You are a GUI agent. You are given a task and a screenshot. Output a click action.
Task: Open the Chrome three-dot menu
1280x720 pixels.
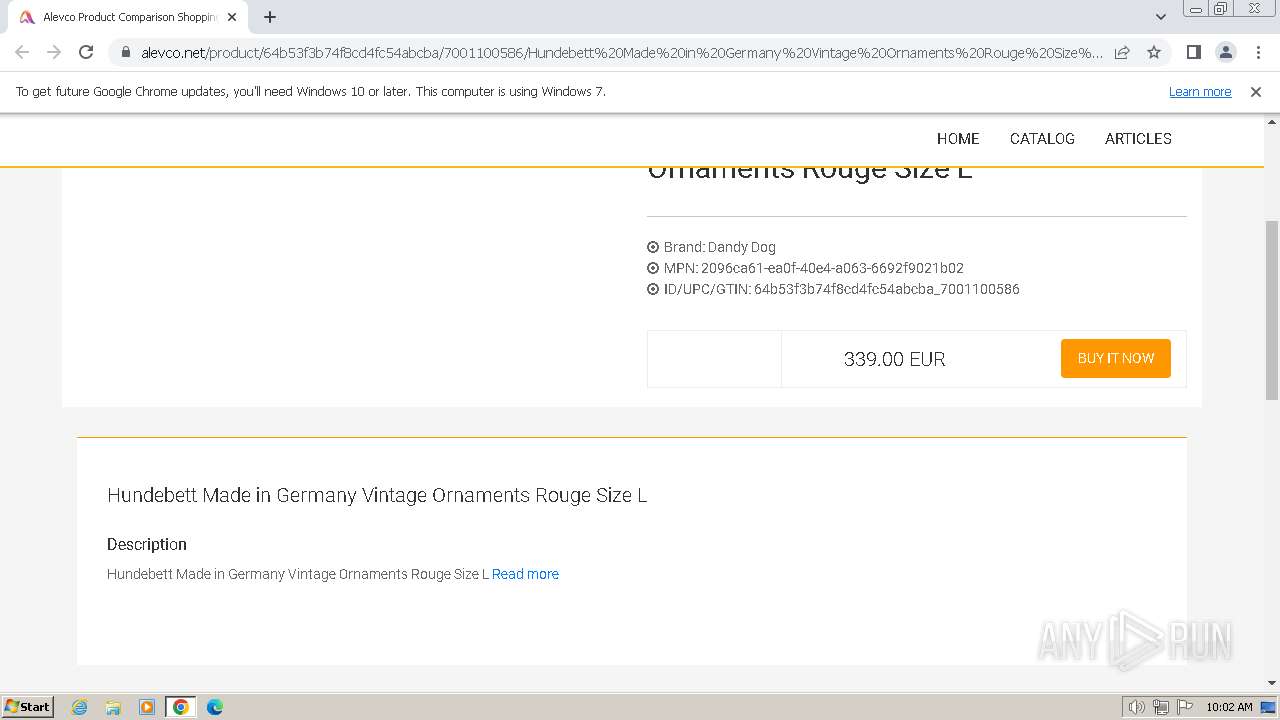coord(1257,52)
